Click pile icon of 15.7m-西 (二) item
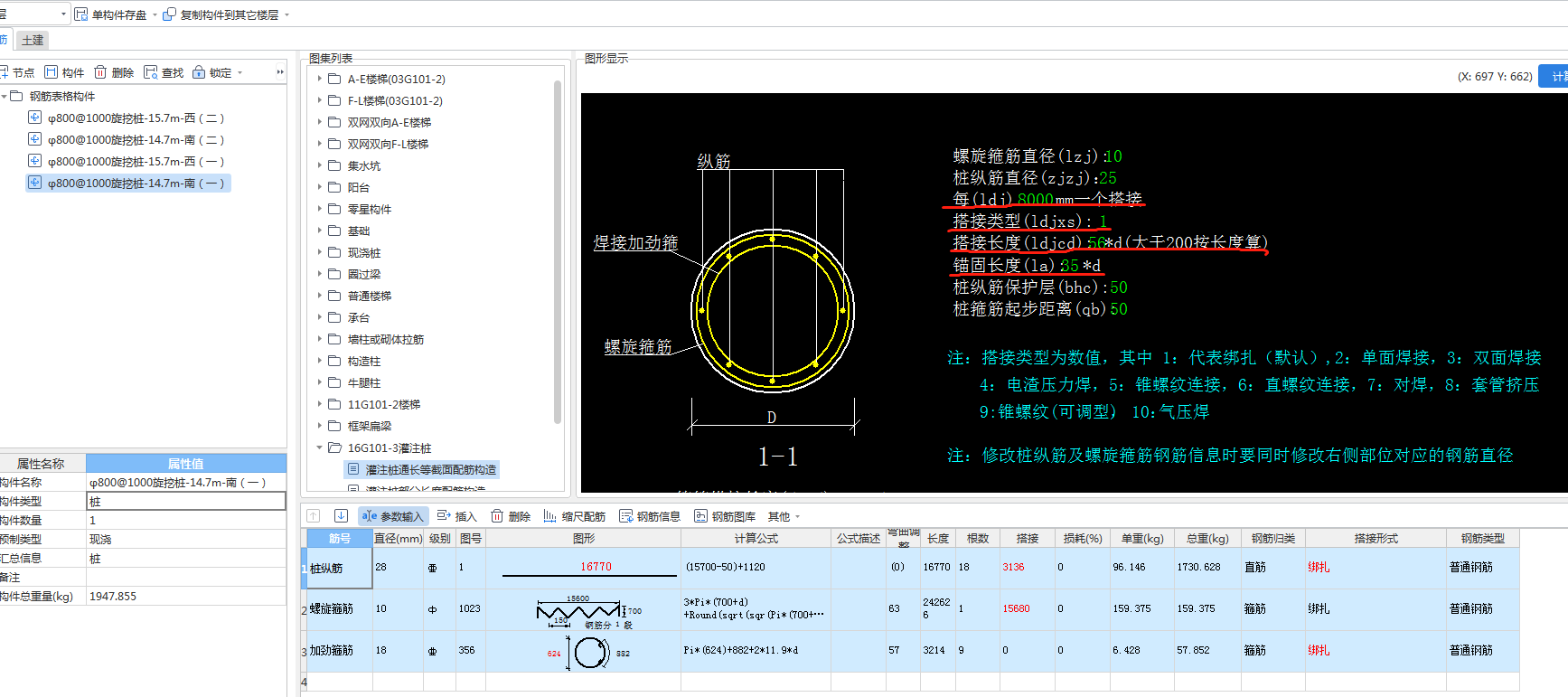This screenshot has width=1568, height=697. tap(34, 118)
